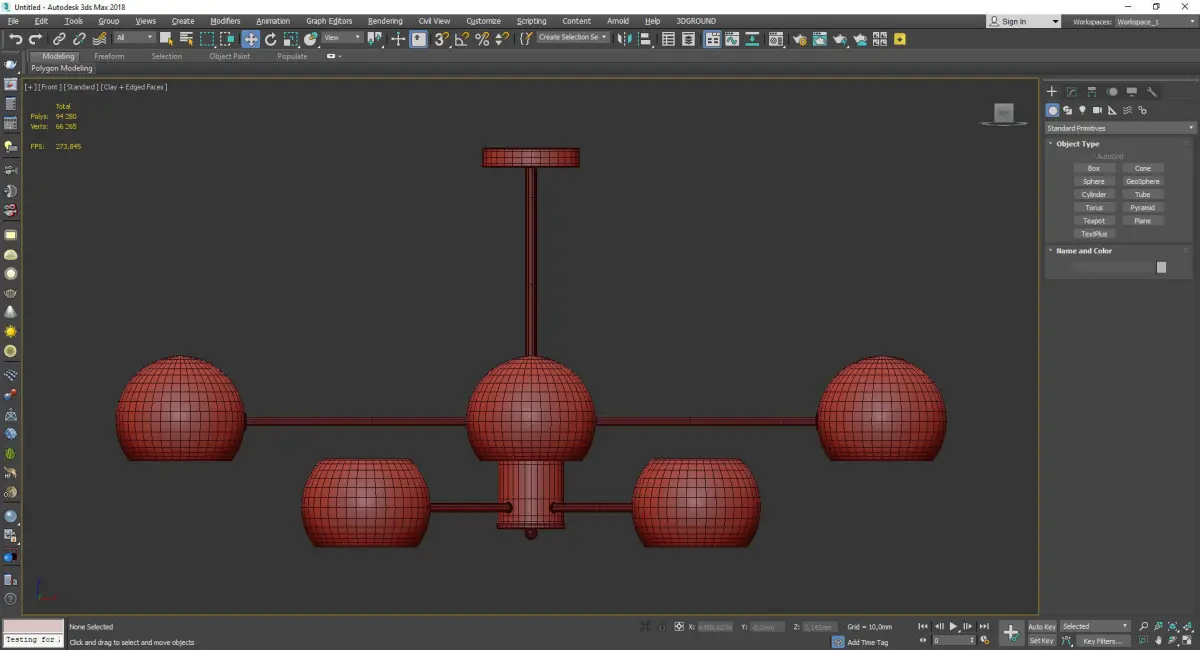Select the Lights category in Create panel
Image resolution: width=1200 pixels, height=650 pixels.
pyautogui.click(x=1082, y=110)
